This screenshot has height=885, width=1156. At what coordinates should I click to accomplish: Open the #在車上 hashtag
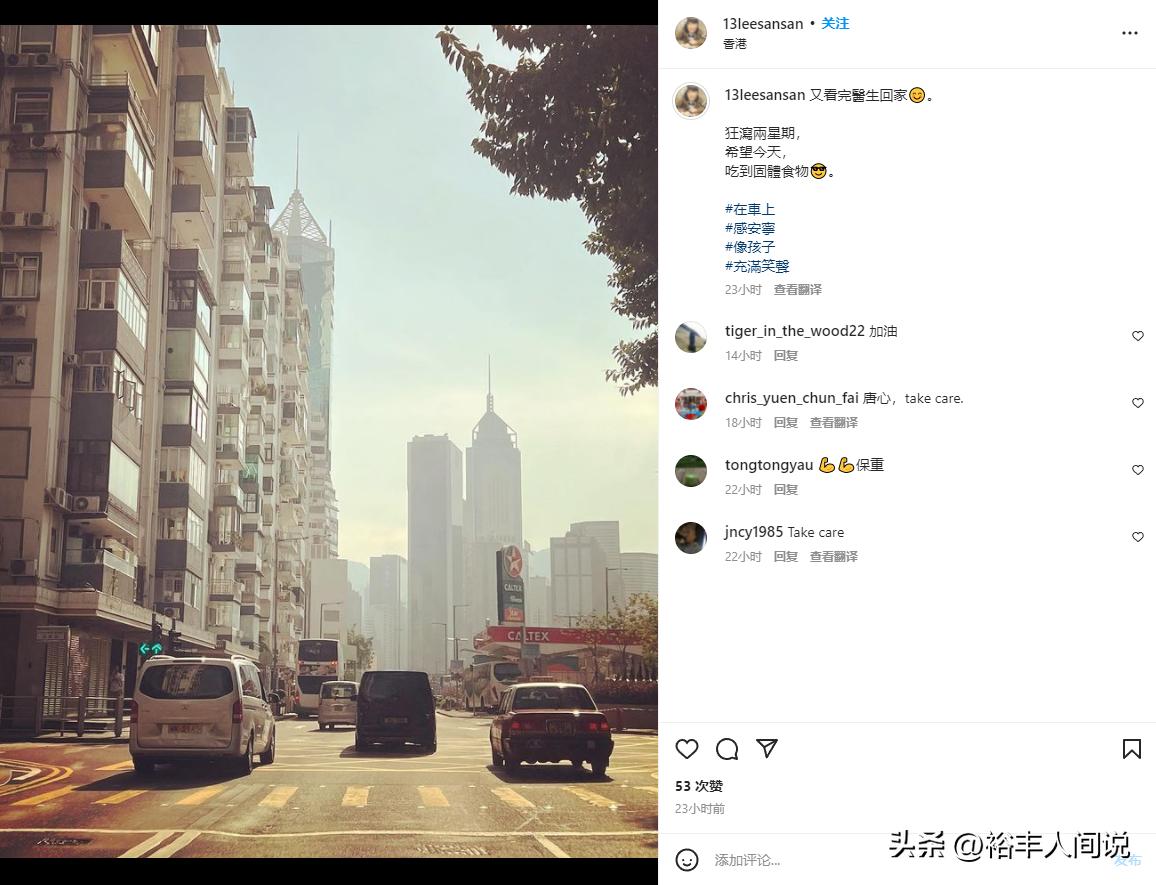[750, 209]
